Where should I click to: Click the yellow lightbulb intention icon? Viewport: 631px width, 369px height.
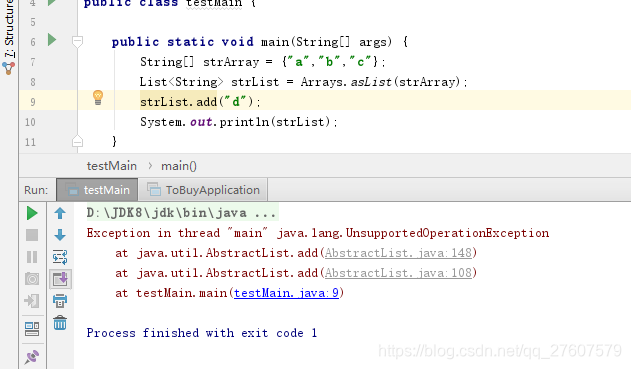coord(98,97)
